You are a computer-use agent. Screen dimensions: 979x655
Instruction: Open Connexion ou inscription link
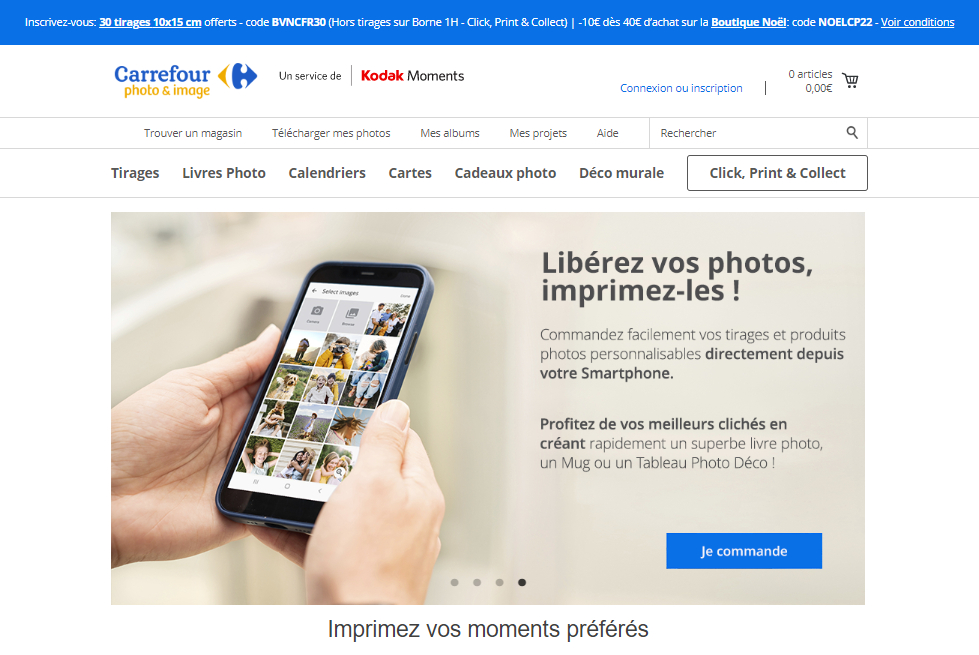pos(681,88)
